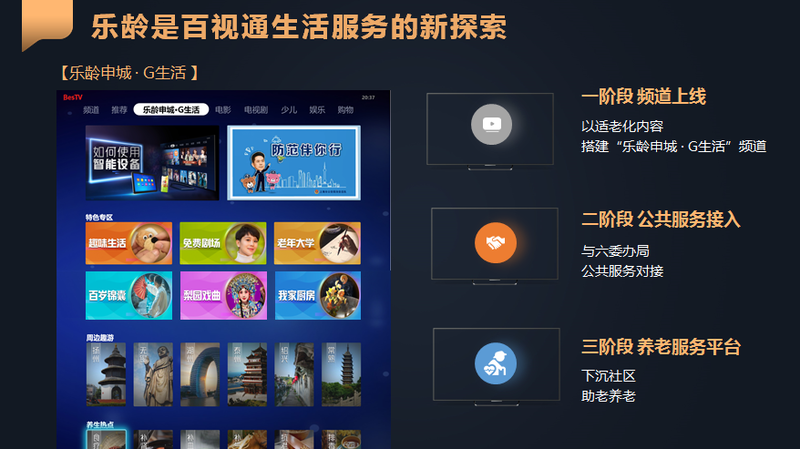
Task: Open the 老年大学 tile
Action: (317, 243)
